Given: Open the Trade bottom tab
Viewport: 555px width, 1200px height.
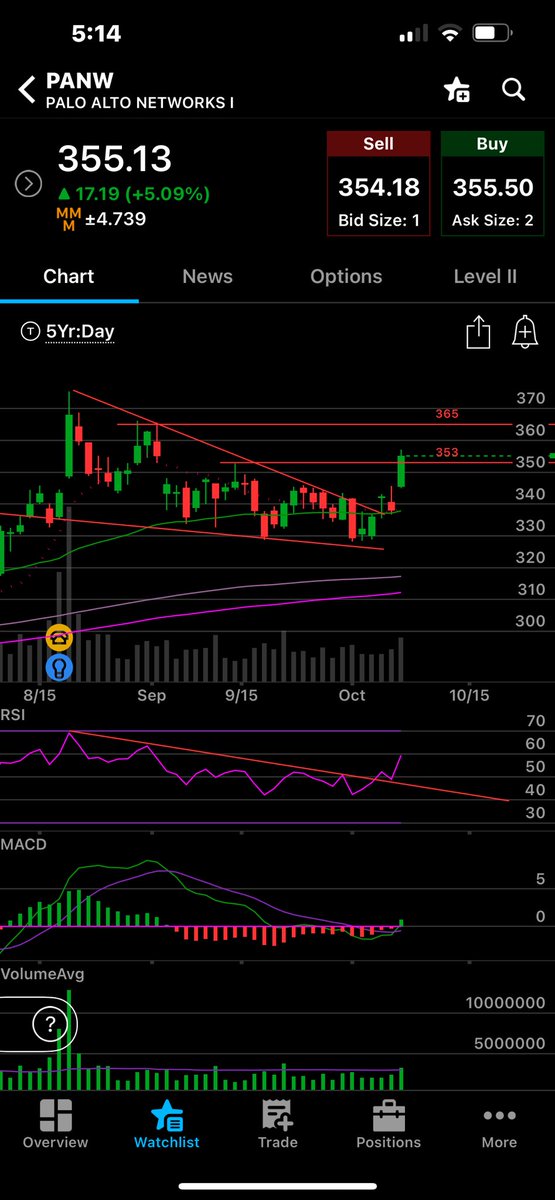Looking at the screenshot, I should pos(277,1123).
